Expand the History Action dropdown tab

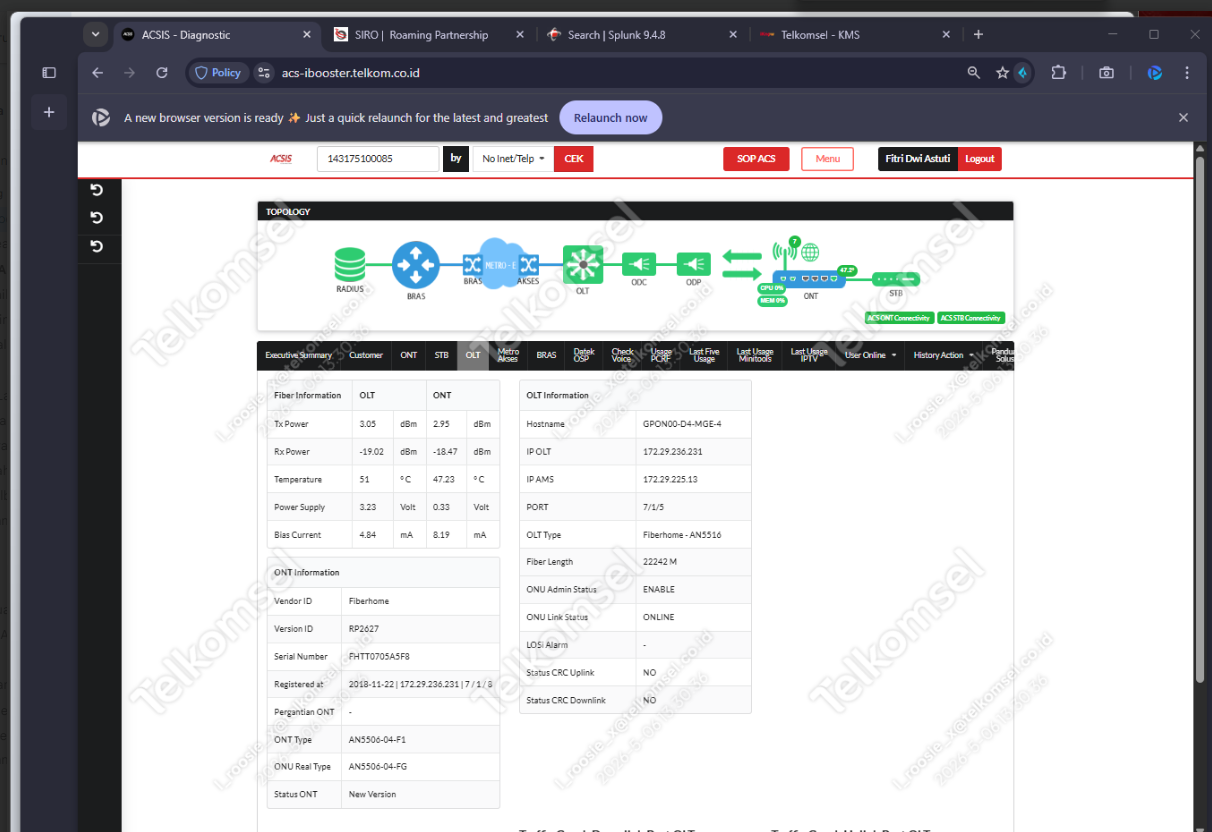(x=943, y=355)
